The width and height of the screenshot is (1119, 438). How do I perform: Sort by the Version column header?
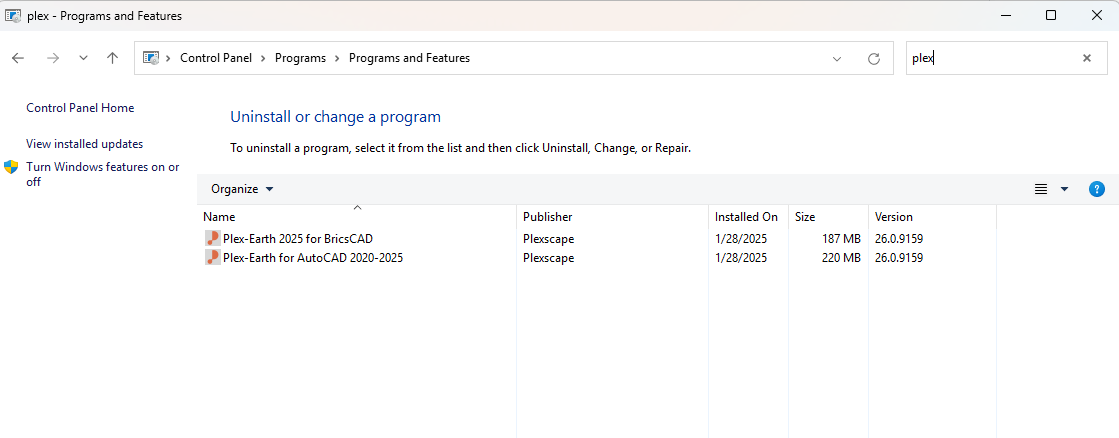932,217
